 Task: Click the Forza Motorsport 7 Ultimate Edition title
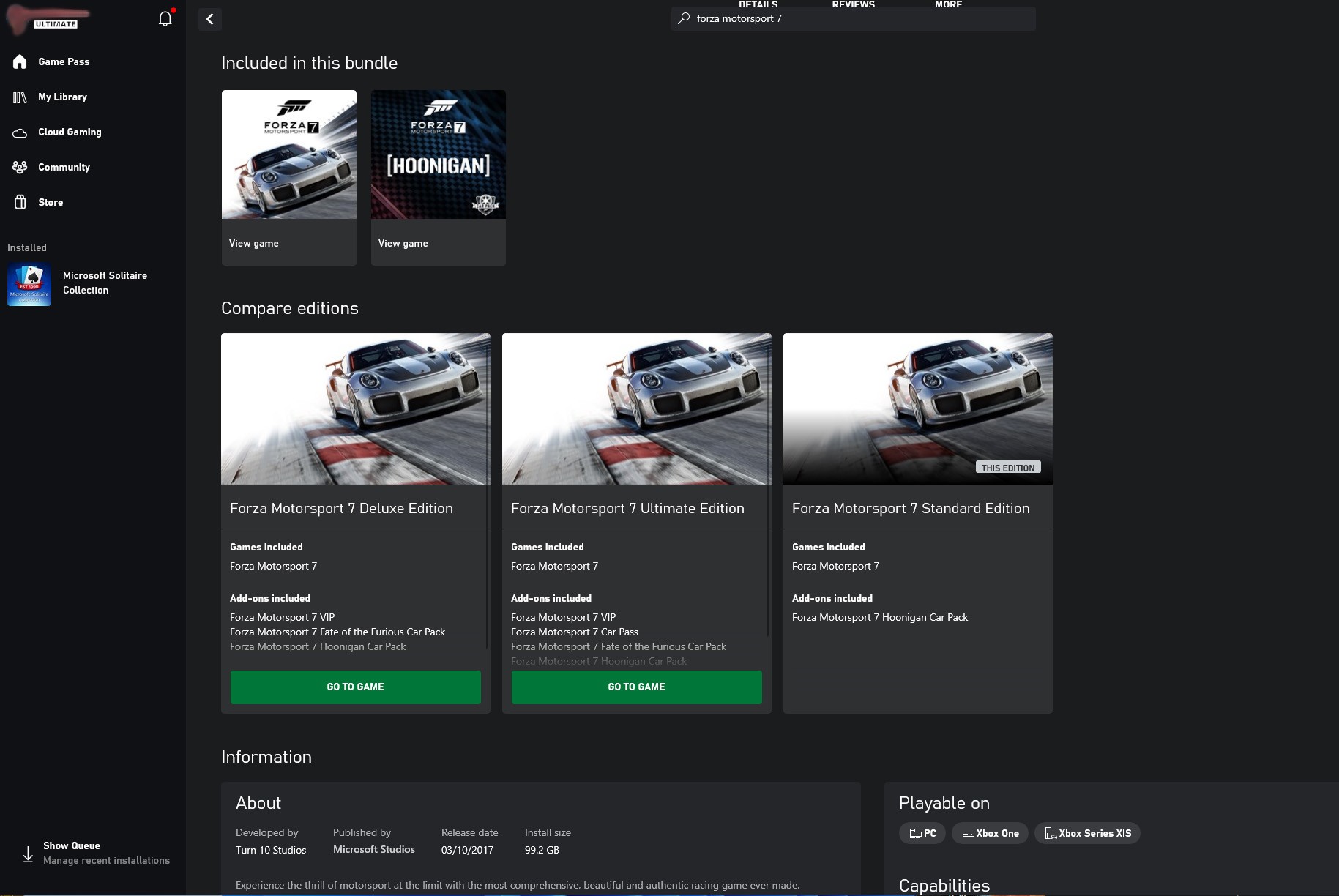627,508
